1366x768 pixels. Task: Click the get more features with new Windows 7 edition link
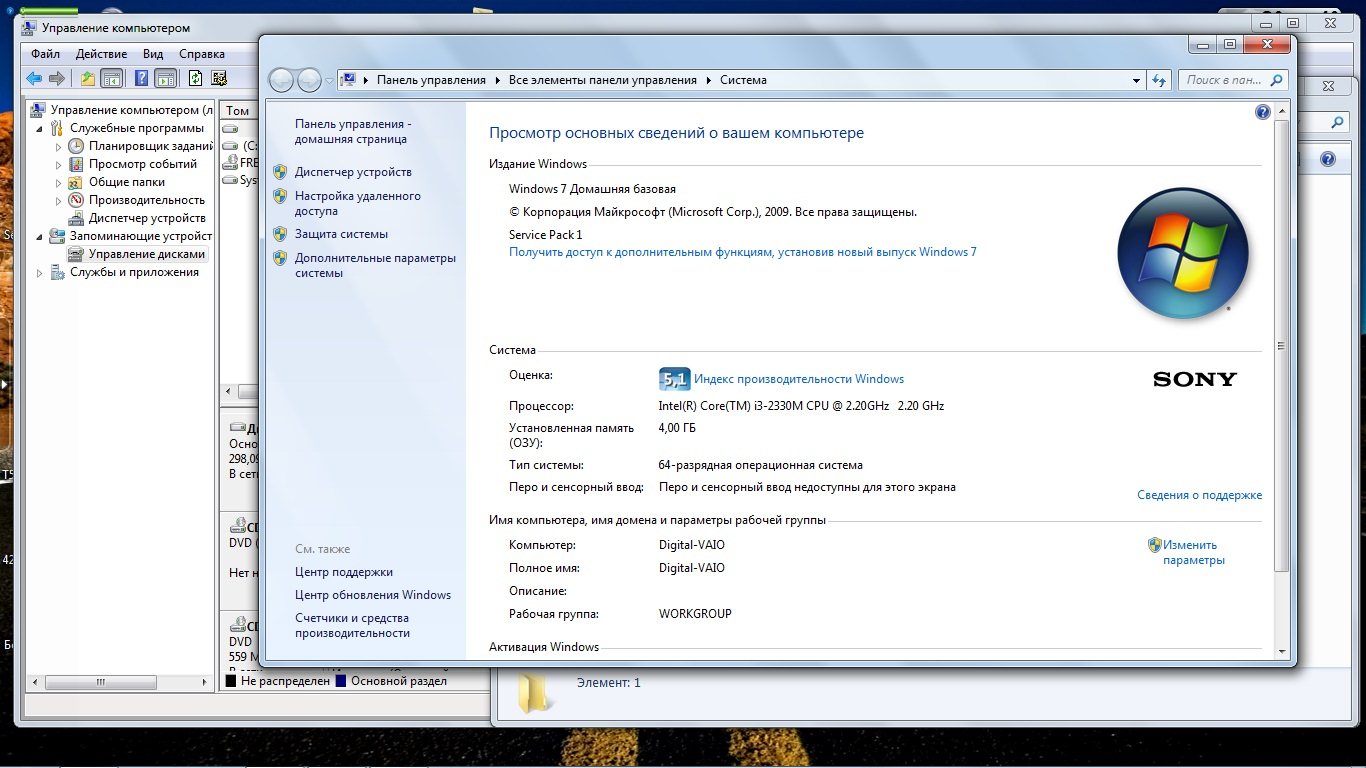click(743, 252)
